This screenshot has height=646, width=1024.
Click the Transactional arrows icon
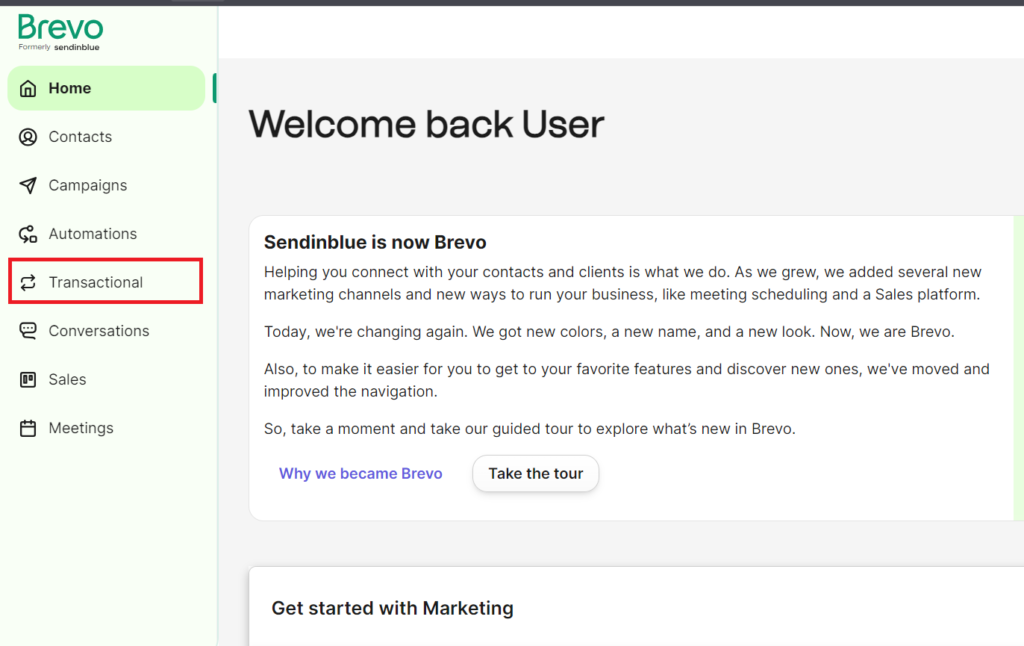tap(28, 282)
